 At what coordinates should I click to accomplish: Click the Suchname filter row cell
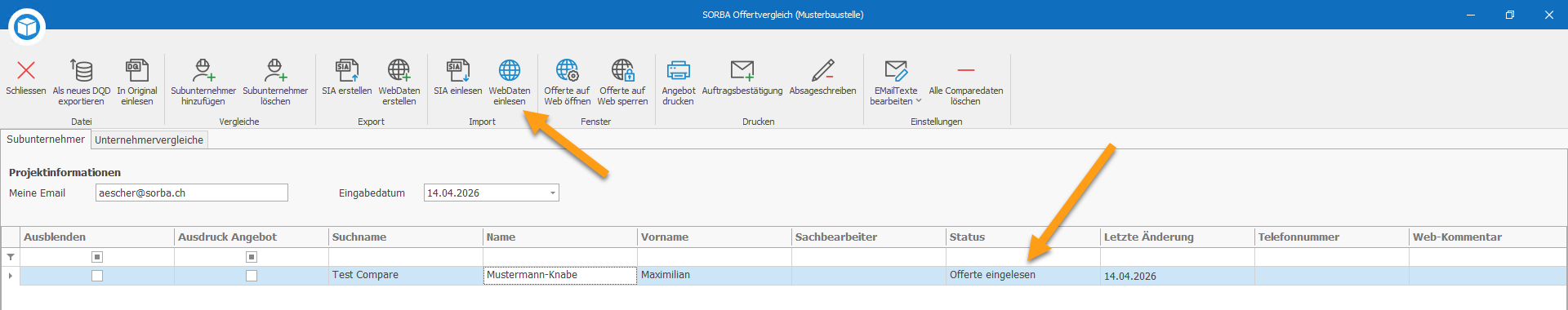(406, 257)
